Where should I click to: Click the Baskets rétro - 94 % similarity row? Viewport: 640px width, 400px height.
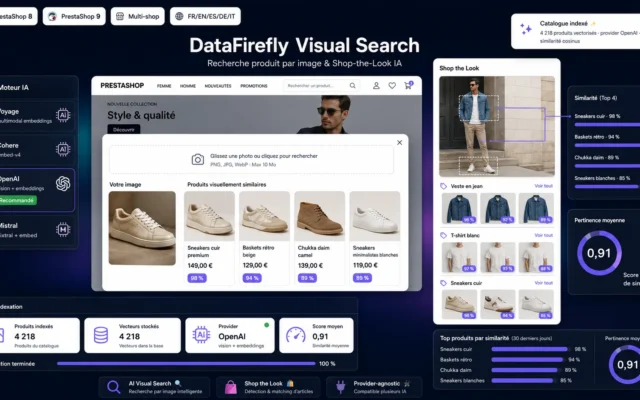pos(607,141)
